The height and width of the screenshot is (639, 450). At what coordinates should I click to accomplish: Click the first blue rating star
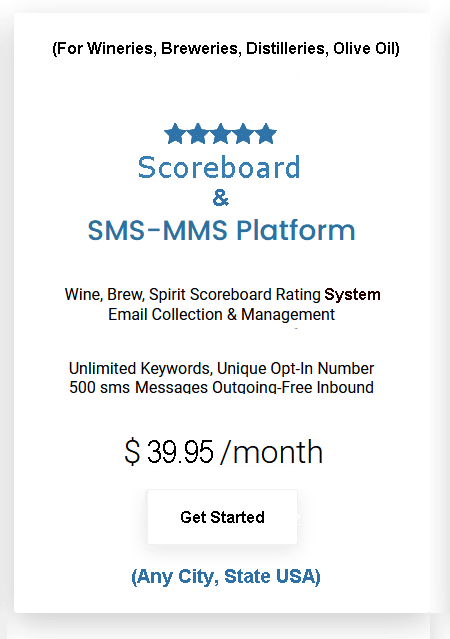(x=176, y=134)
